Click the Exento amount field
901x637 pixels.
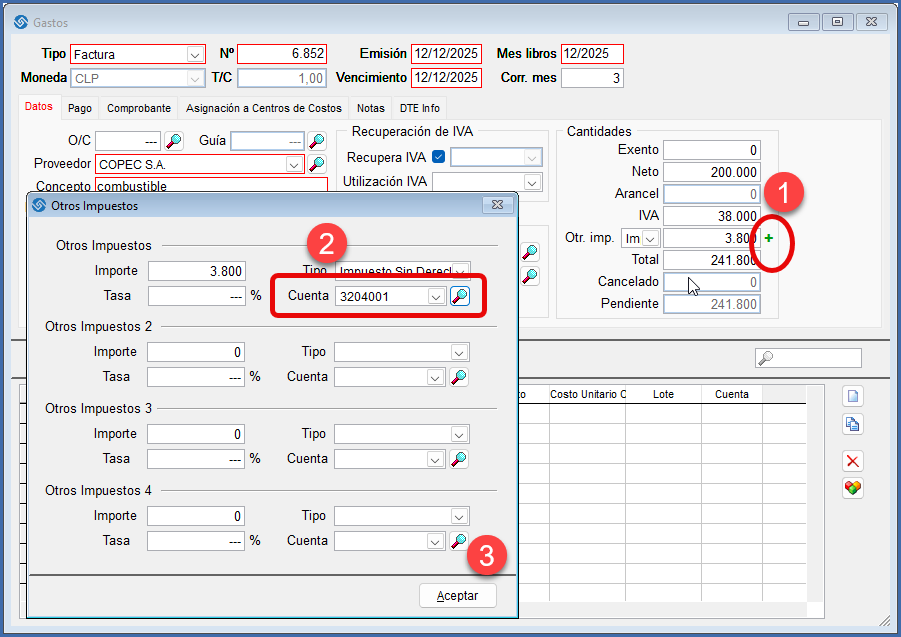pyautogui.click(x=712, y=150)
